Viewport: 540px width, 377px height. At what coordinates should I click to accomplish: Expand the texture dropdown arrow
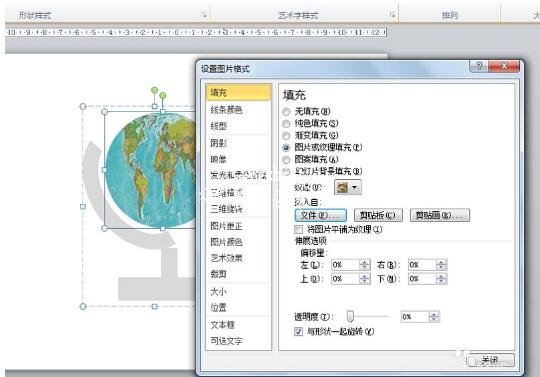(x=355, y=187)
